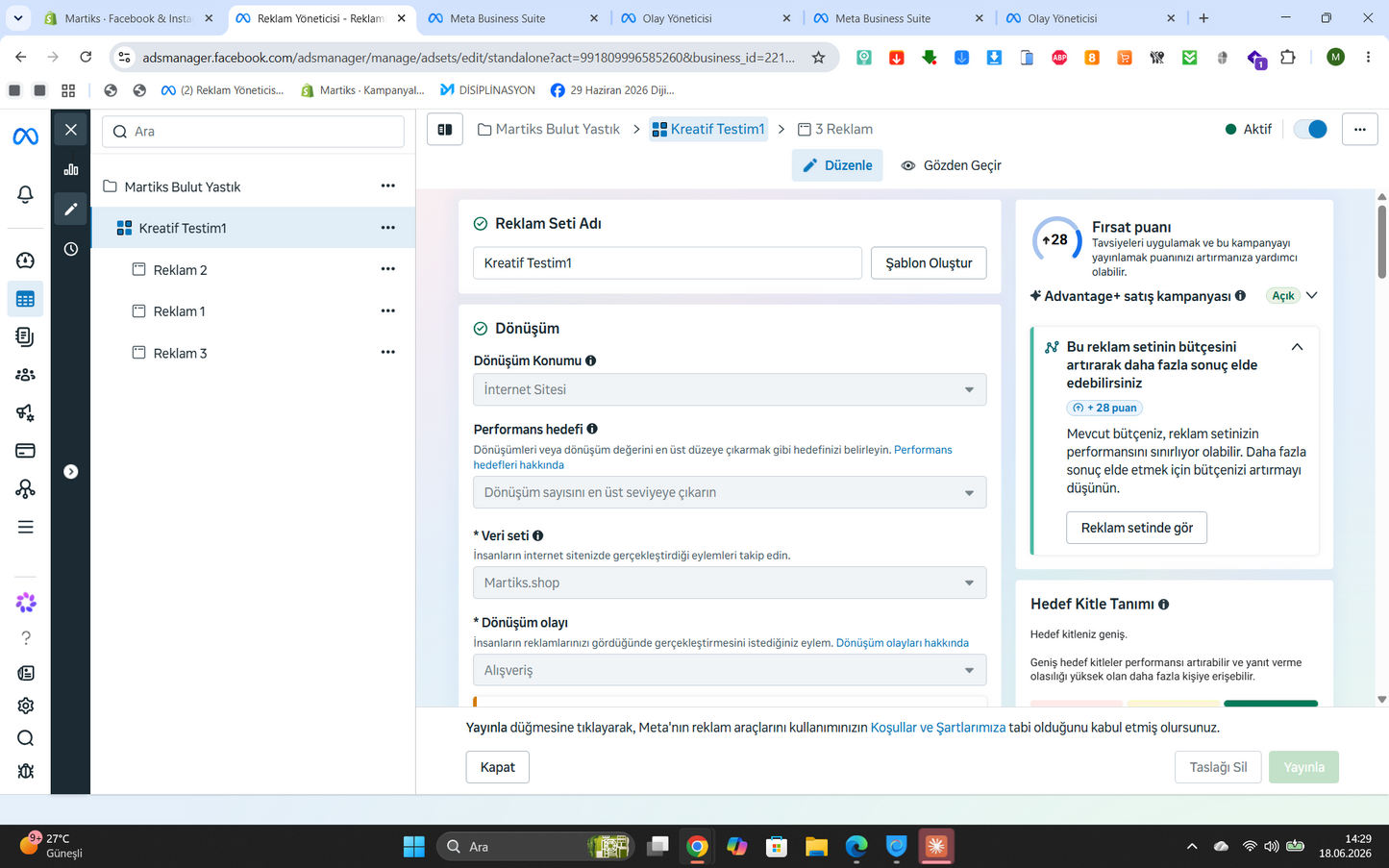Image resolution: width=1389 pixels, height=868 pixels.
Task: Open the notifications bell in Meta sidebar
Action: point(25,194)
